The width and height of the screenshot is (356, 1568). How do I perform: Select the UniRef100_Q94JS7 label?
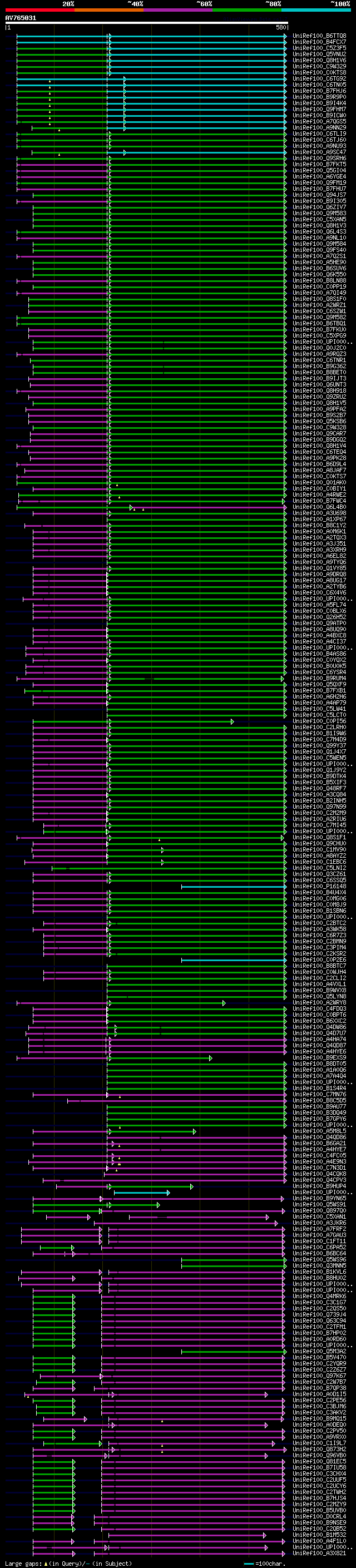click(x=319, y=195)
